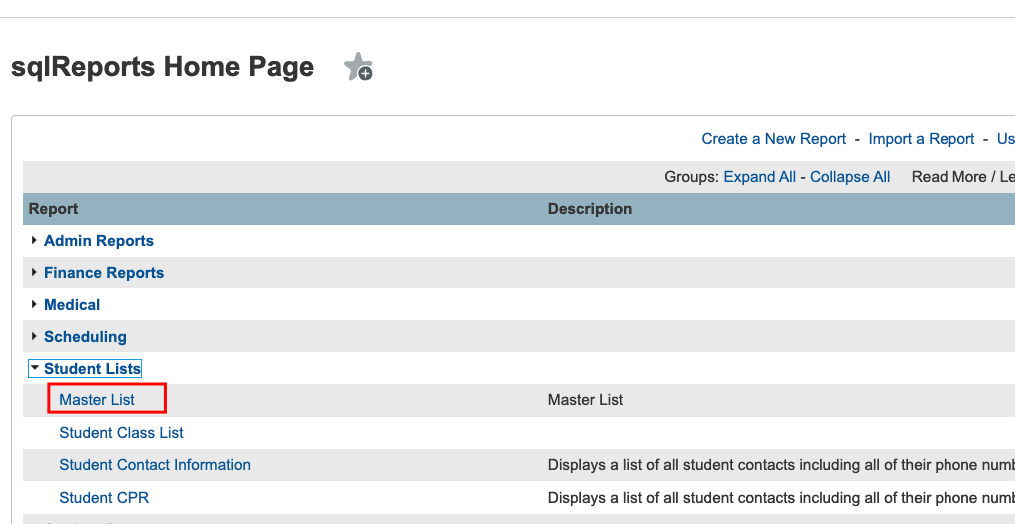Expand the Finance Reports group arrow
The height and width of the screenshot is (524, 1015).
coord(34,273)
